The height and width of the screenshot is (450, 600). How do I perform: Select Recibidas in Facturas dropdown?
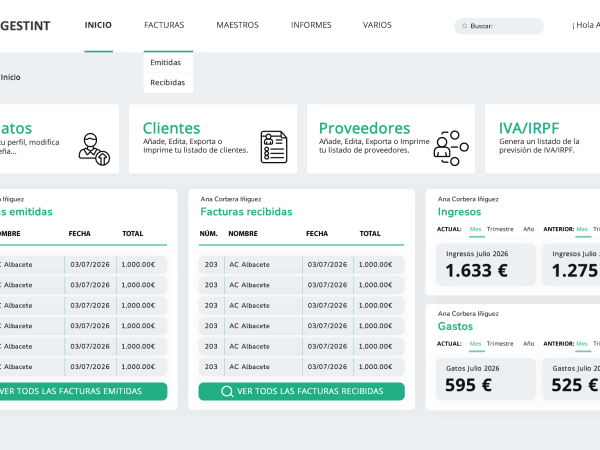tap(168, 83)
